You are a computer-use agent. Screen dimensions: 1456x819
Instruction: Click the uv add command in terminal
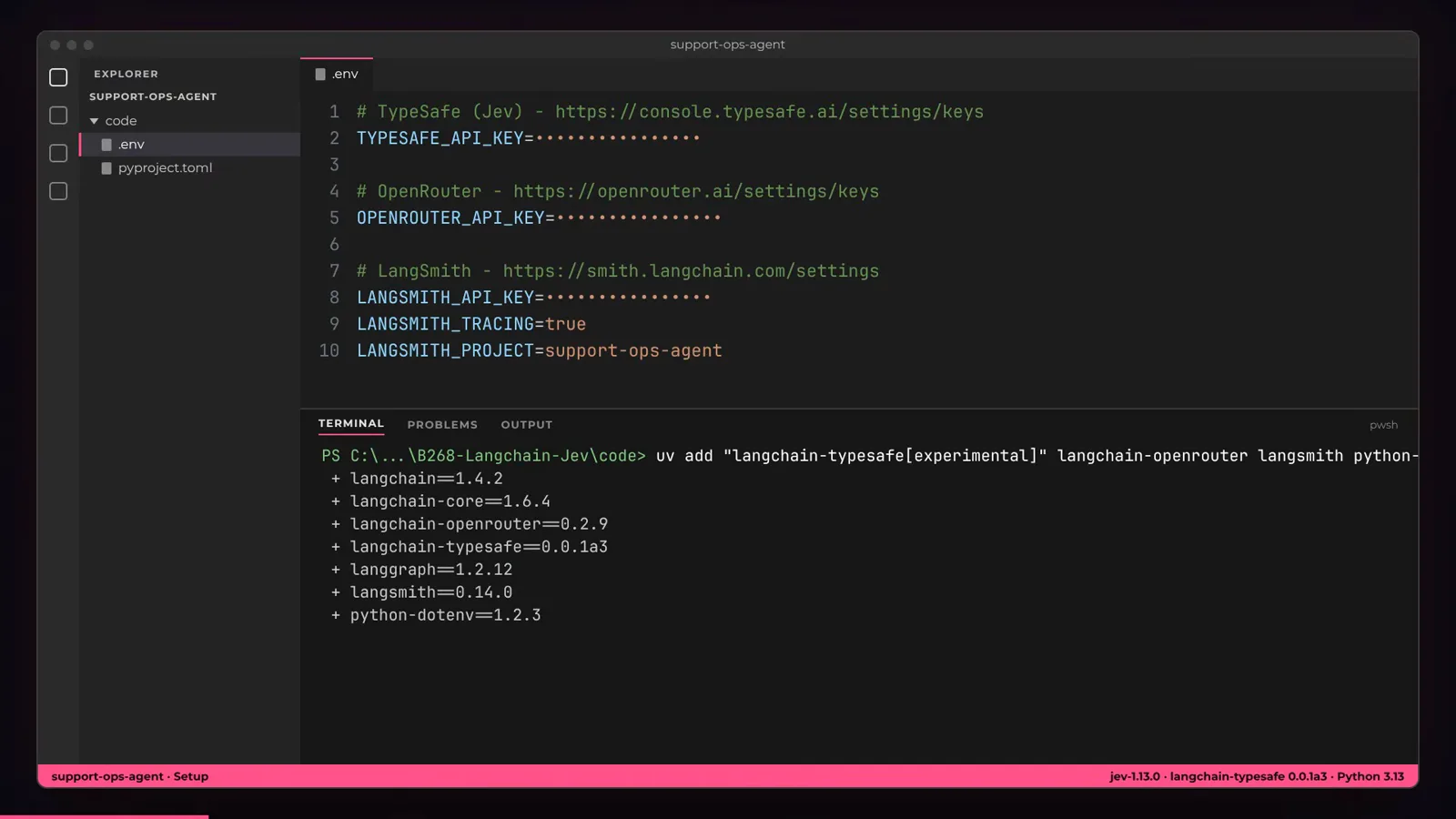tap(1036, 456)
